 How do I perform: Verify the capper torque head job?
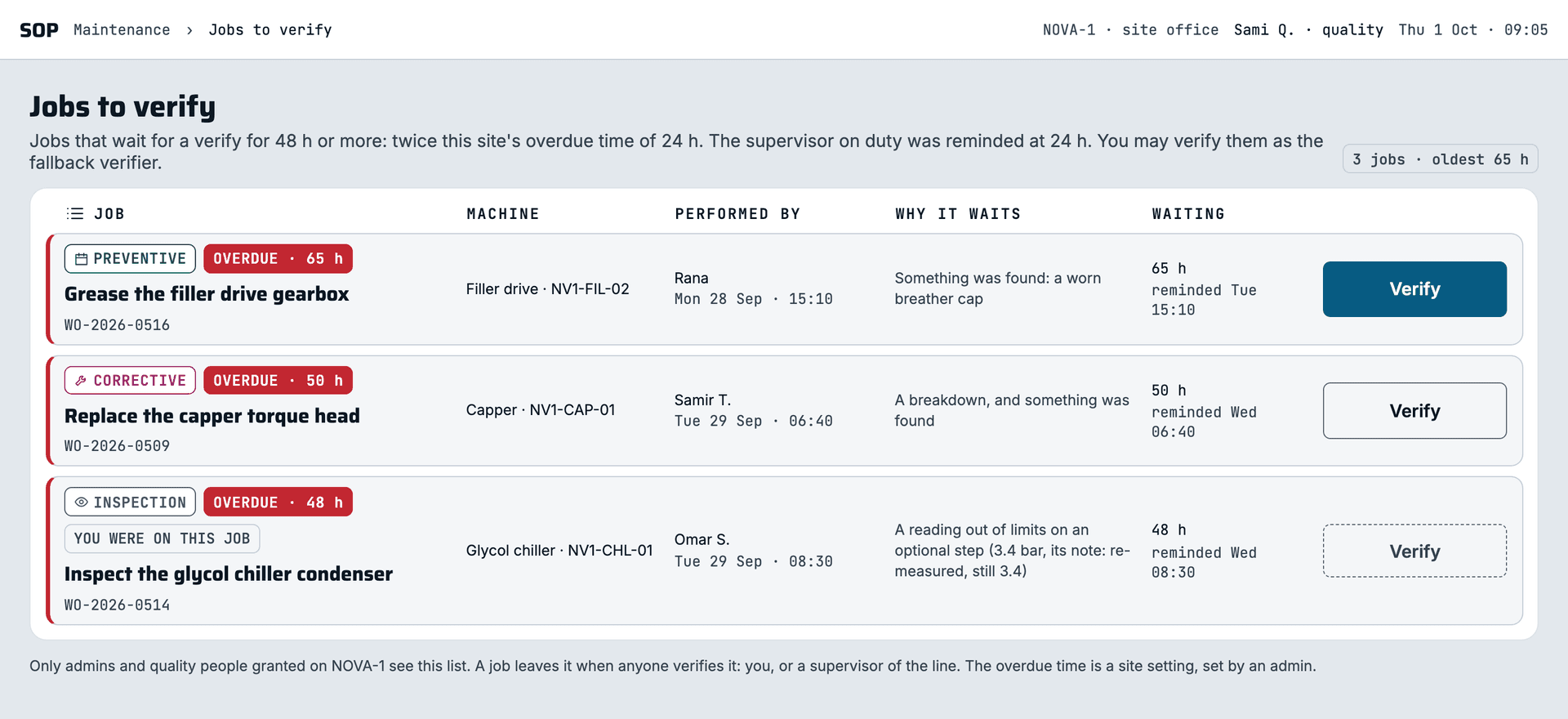1414,411
